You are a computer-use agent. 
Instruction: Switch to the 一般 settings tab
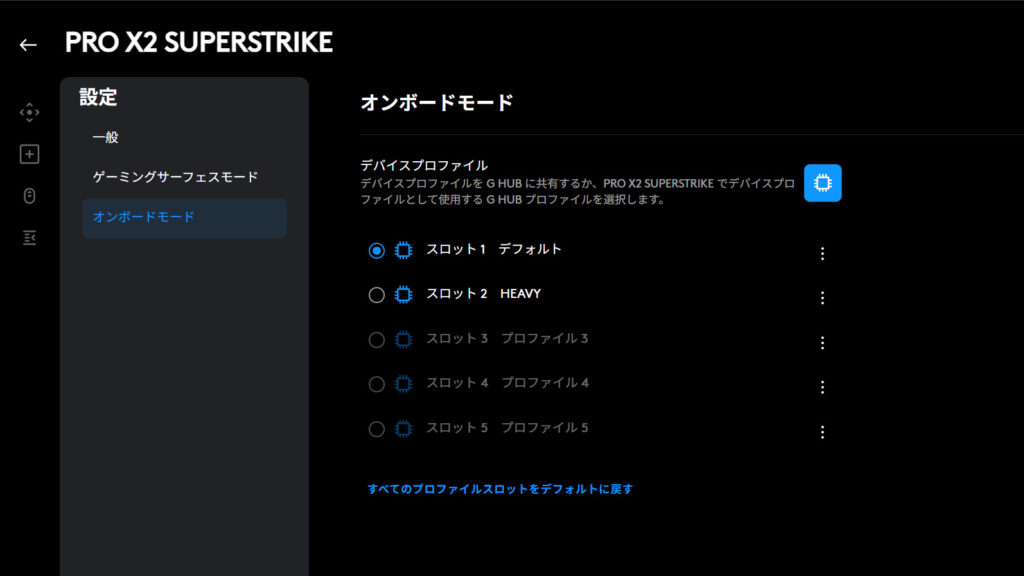pyautogui.click(x=106, y=137)
